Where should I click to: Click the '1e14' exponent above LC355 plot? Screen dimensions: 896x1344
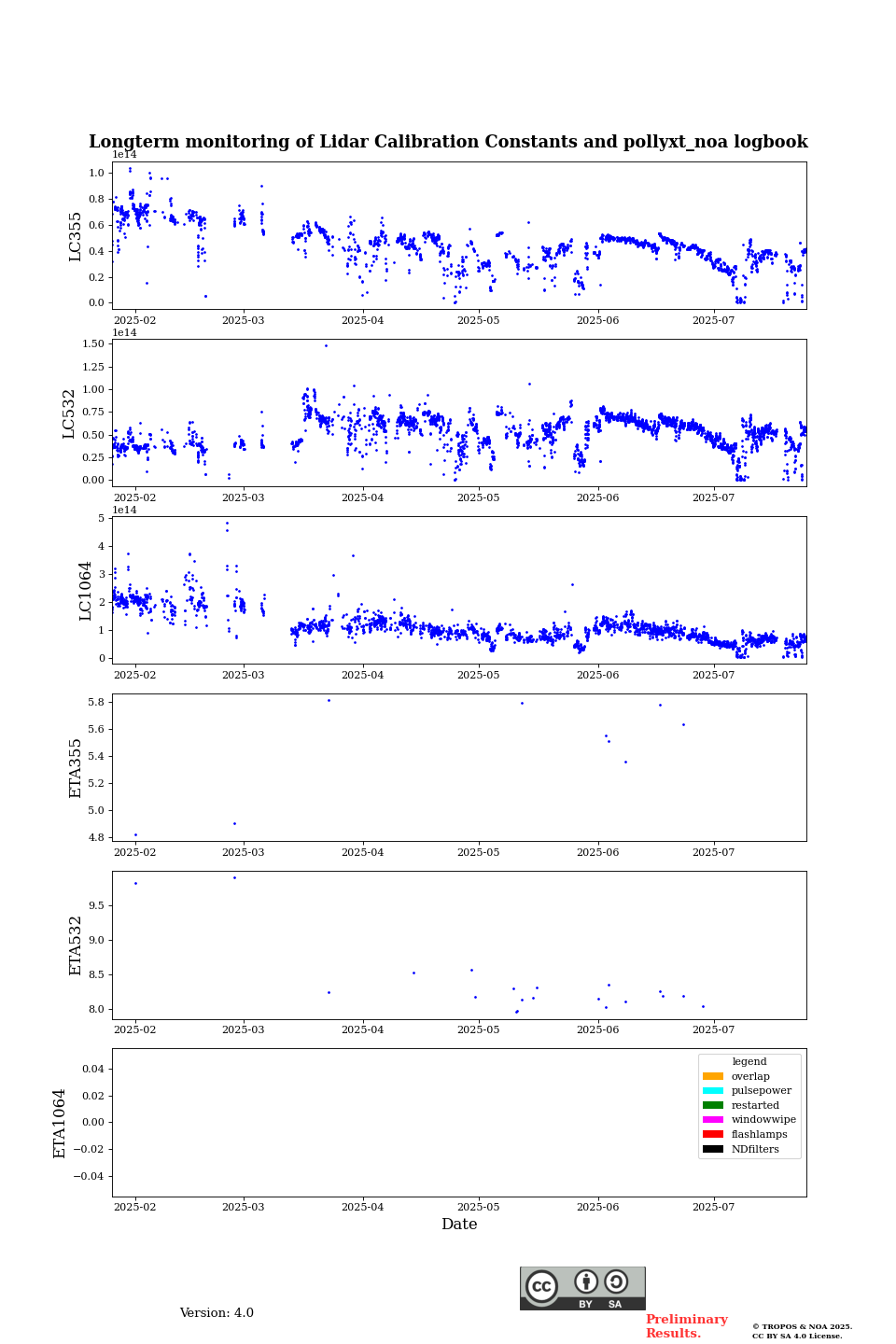click(x=124, y=155)
